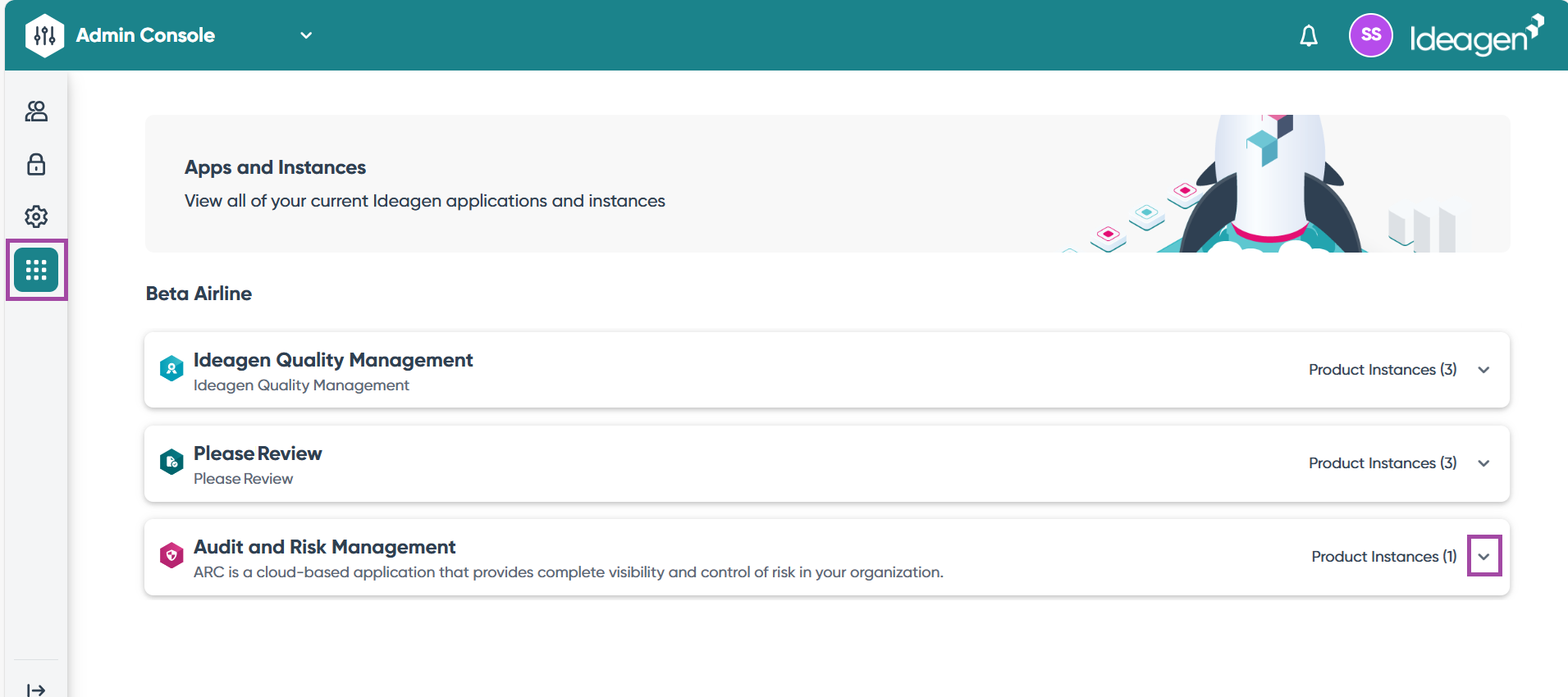Click the Ideagen Quality Management title
Screen dimensions: 1568x697
[333, 360]
